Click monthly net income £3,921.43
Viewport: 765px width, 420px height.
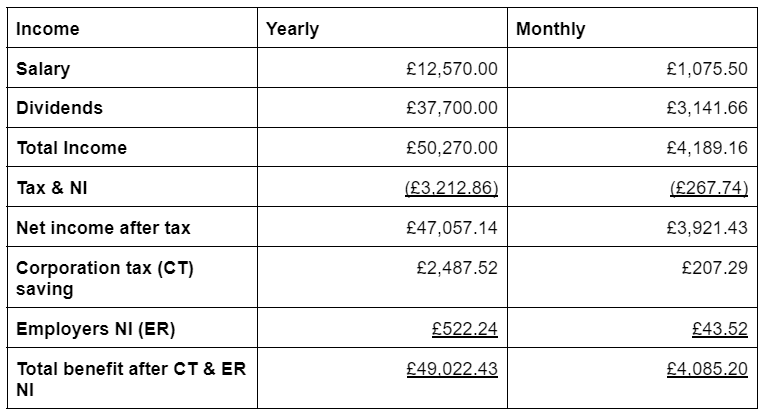tap(706, 228)
